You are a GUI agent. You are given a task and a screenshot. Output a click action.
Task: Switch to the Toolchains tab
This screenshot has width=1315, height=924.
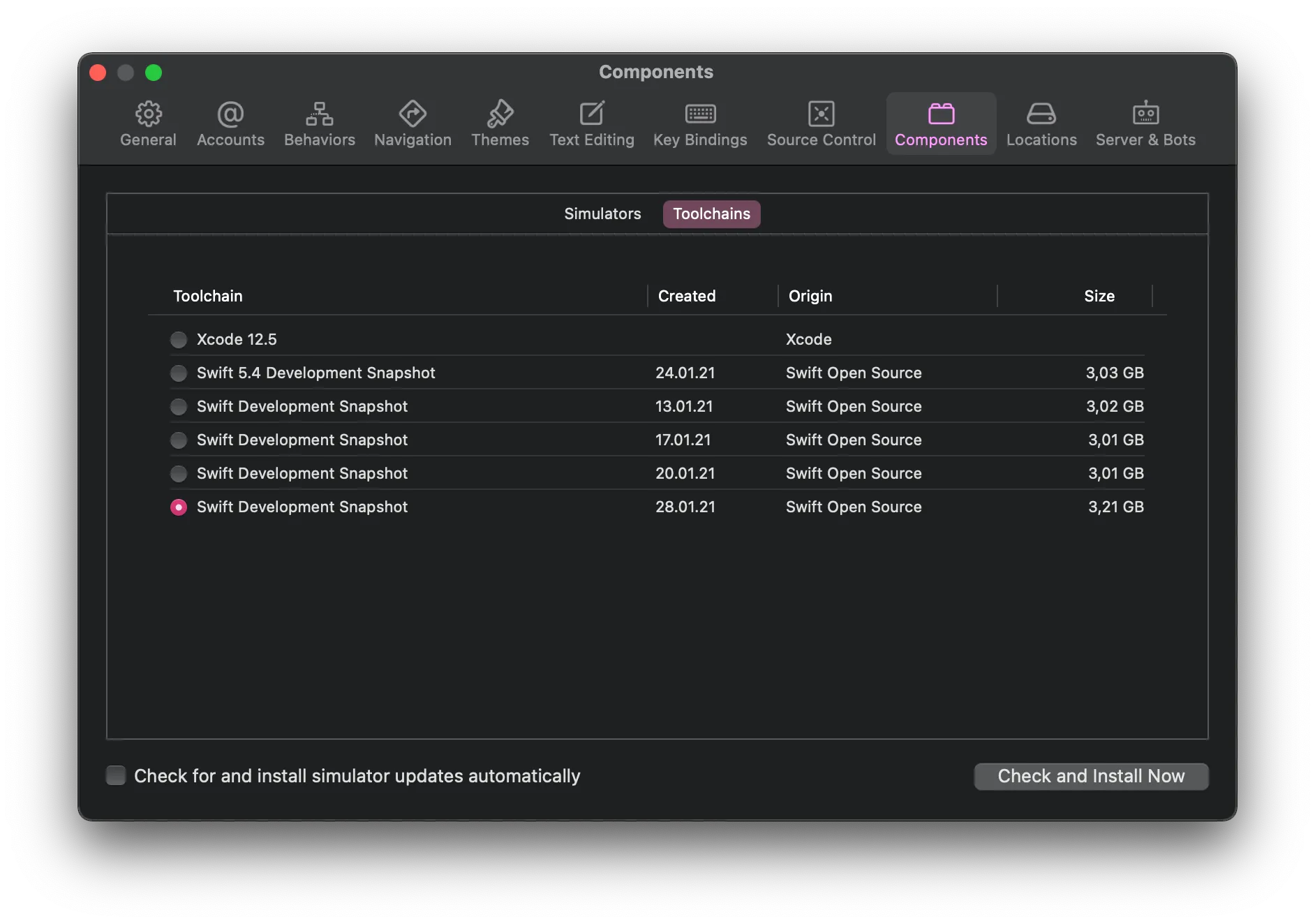pos(711,214)
